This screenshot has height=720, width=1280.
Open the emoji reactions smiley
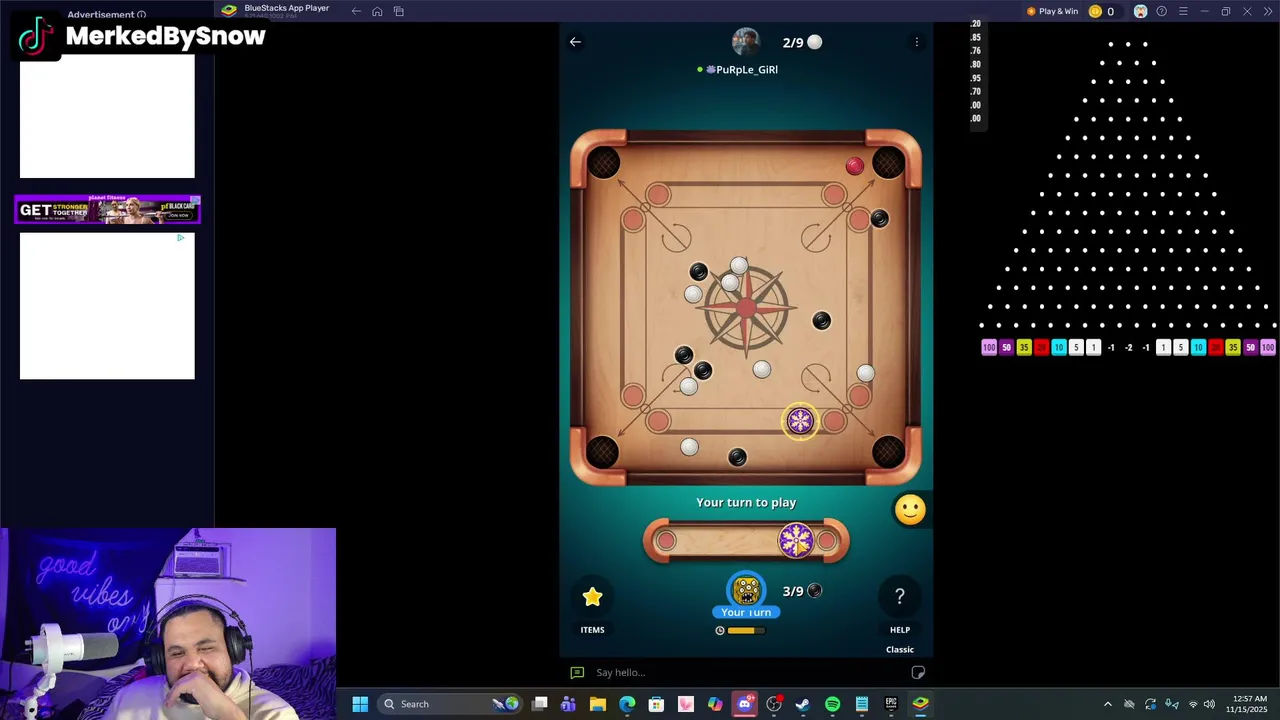point(910,510)
